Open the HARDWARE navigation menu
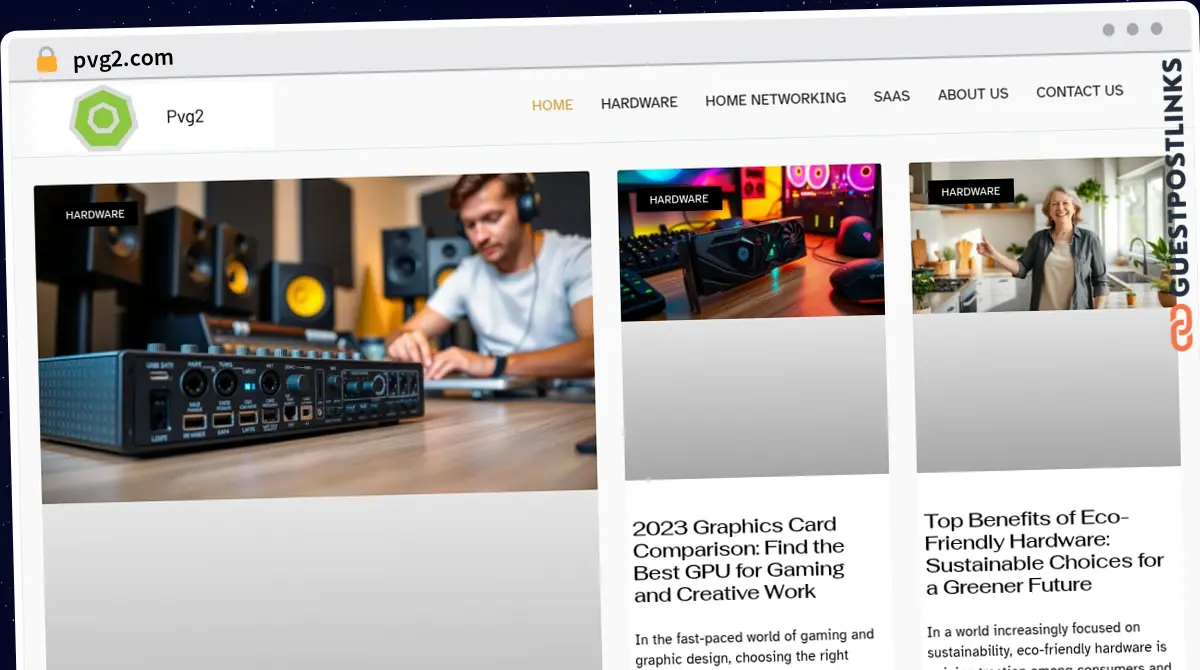Image resolution: width=1200 pixels, height=670 pixels. (x=639, y=103)
